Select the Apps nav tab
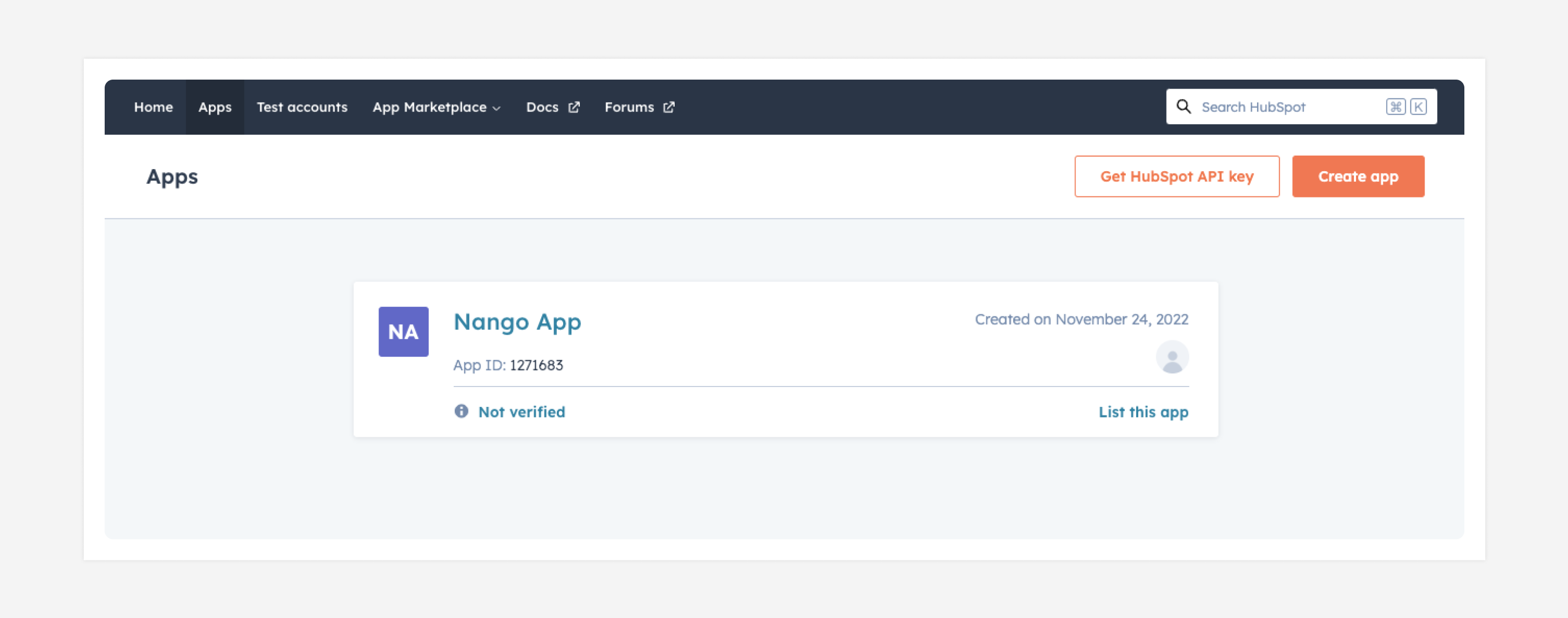This screenshot has width=1568, height=618. 215,107
